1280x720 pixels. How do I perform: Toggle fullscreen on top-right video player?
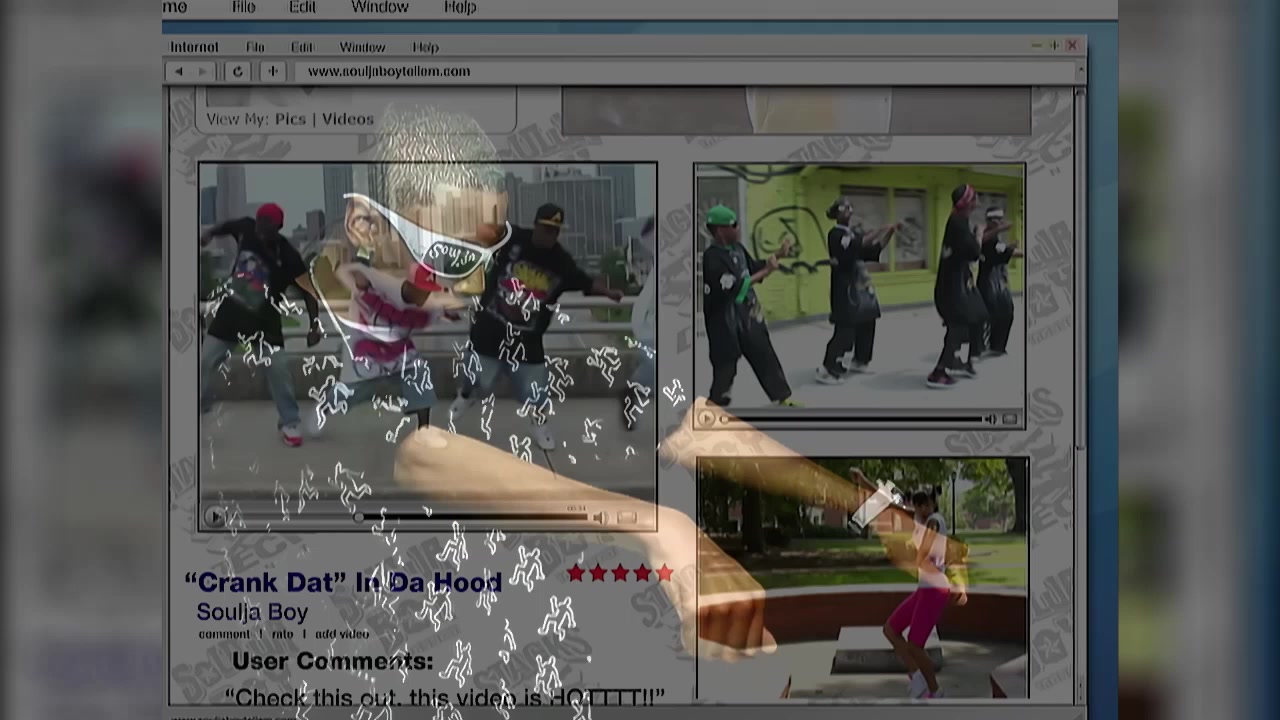tap(1009, 419)
